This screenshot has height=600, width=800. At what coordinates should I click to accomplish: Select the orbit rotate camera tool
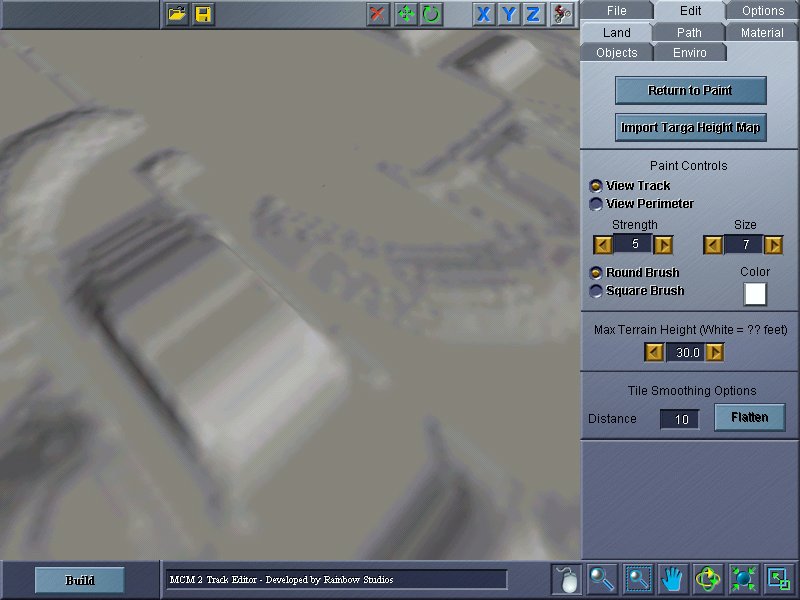(708, 580)
